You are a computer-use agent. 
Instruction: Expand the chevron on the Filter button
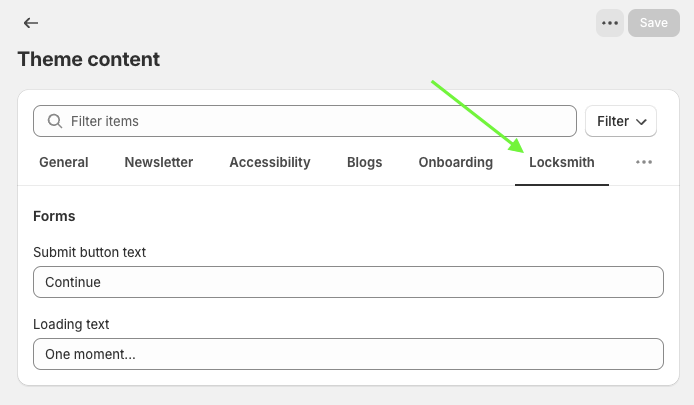click(x=641, y=122)
